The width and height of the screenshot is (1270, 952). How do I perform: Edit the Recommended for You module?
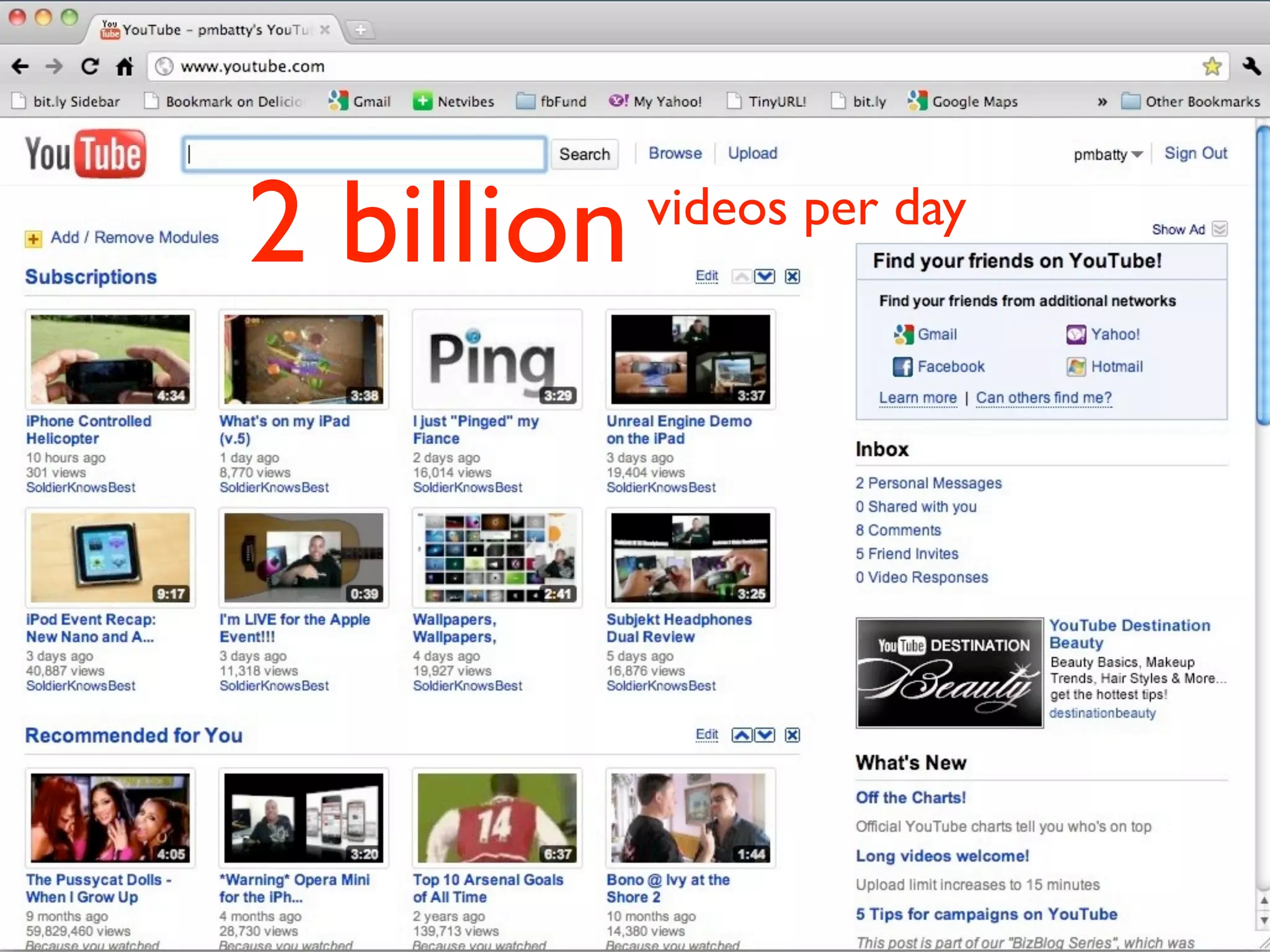point(707,735)
